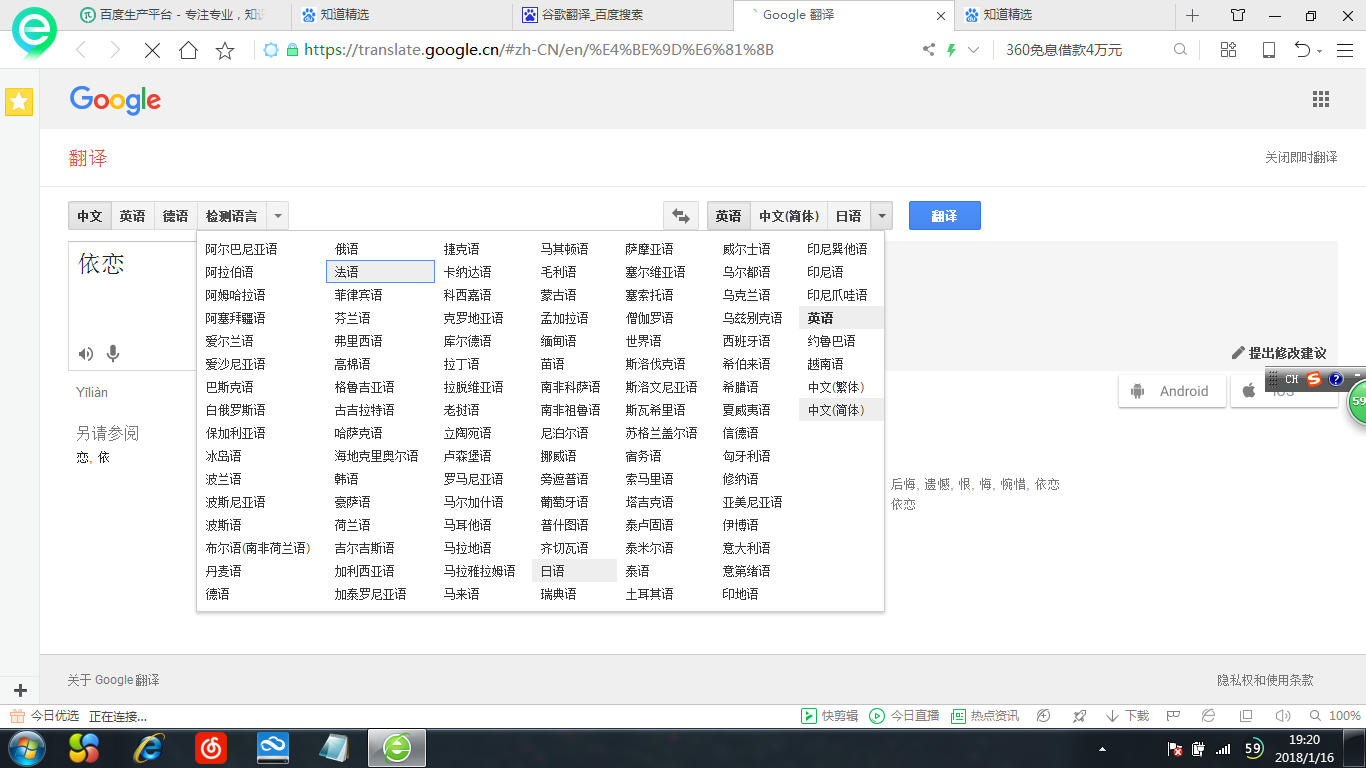Choose 俄语 from the language list
1366x768 pixels.
click(347, 249)
